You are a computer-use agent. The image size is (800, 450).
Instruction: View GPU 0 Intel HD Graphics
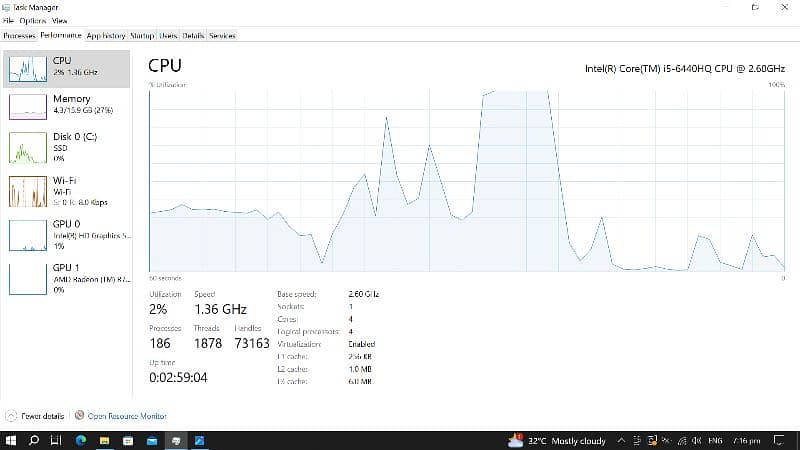coord(70,234)
